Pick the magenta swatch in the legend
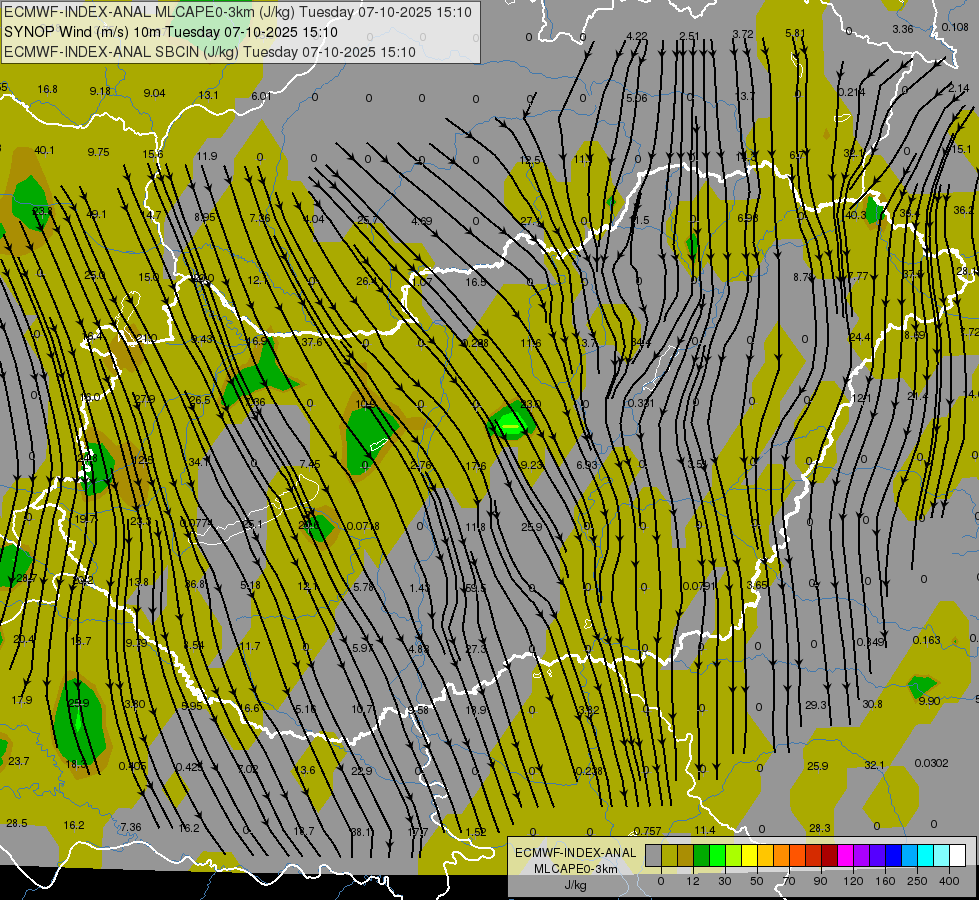The height and width of the screenshot is (900, 979). 845,855
